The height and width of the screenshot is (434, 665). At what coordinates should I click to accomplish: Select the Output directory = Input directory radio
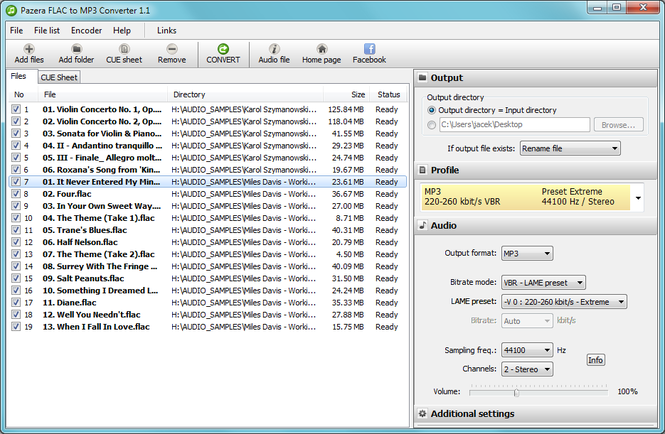point(432,110)
